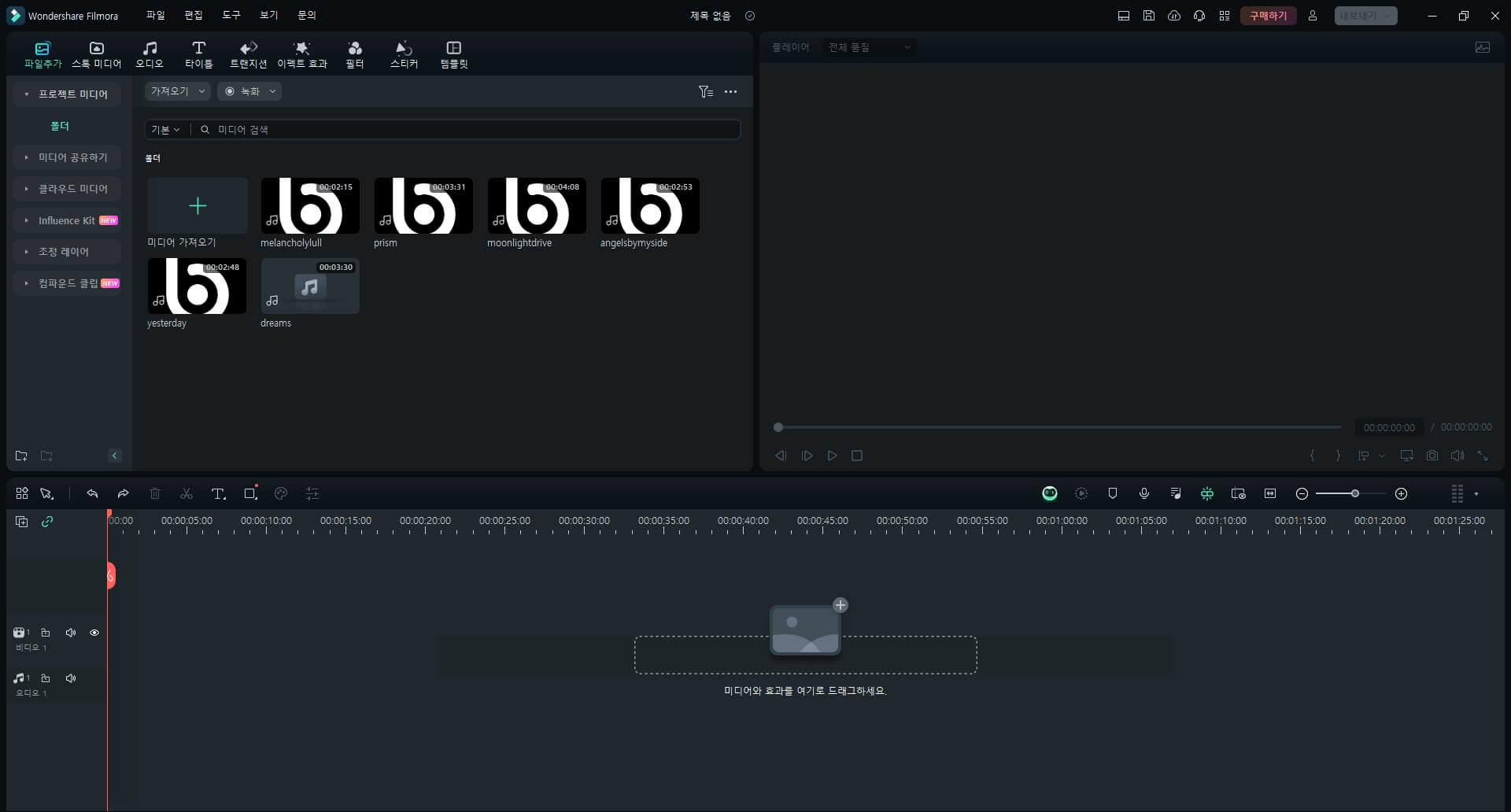Open the Effects tab

[302, 54]
